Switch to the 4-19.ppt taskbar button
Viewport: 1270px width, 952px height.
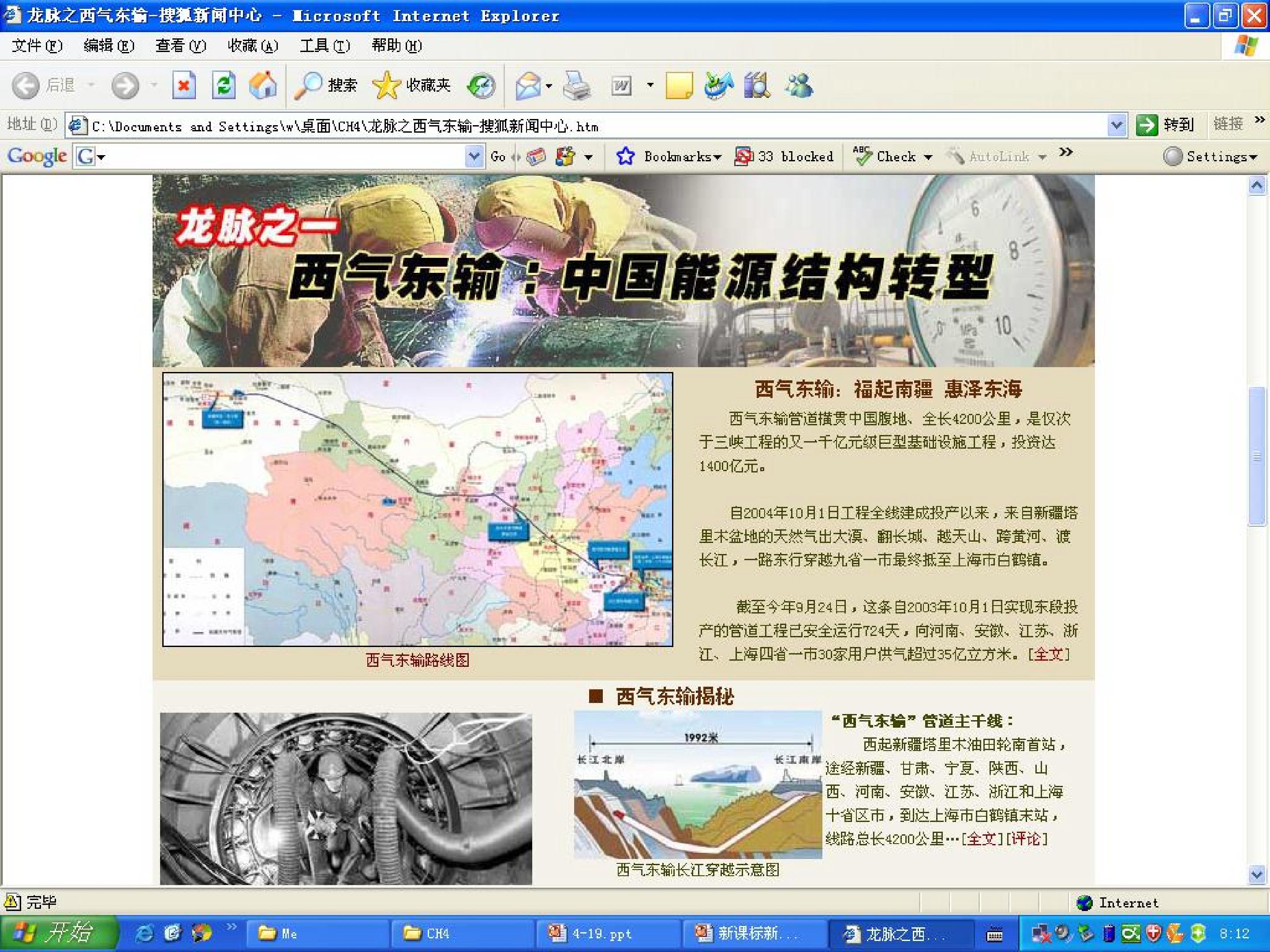608,933
